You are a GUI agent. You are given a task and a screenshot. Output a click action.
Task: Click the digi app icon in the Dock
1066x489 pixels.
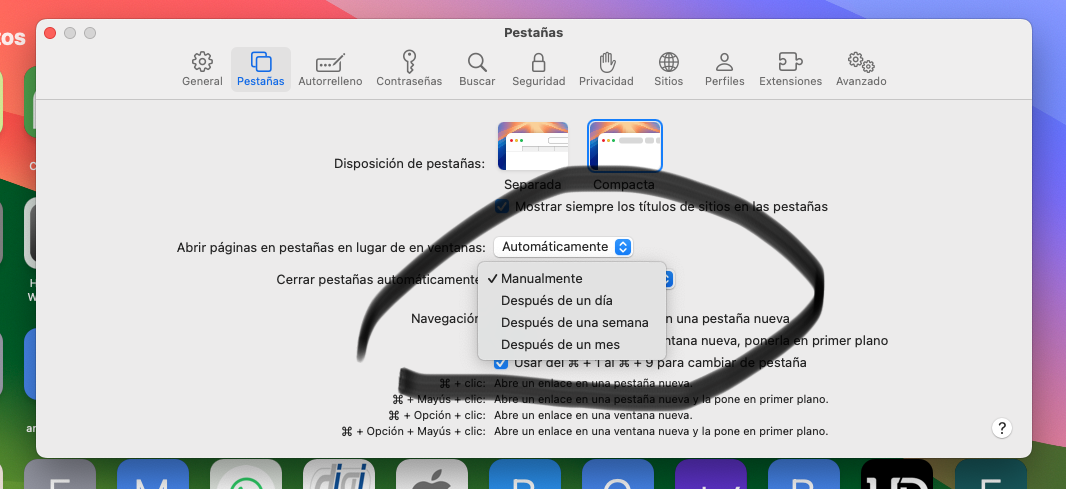(x=339, y=474)
